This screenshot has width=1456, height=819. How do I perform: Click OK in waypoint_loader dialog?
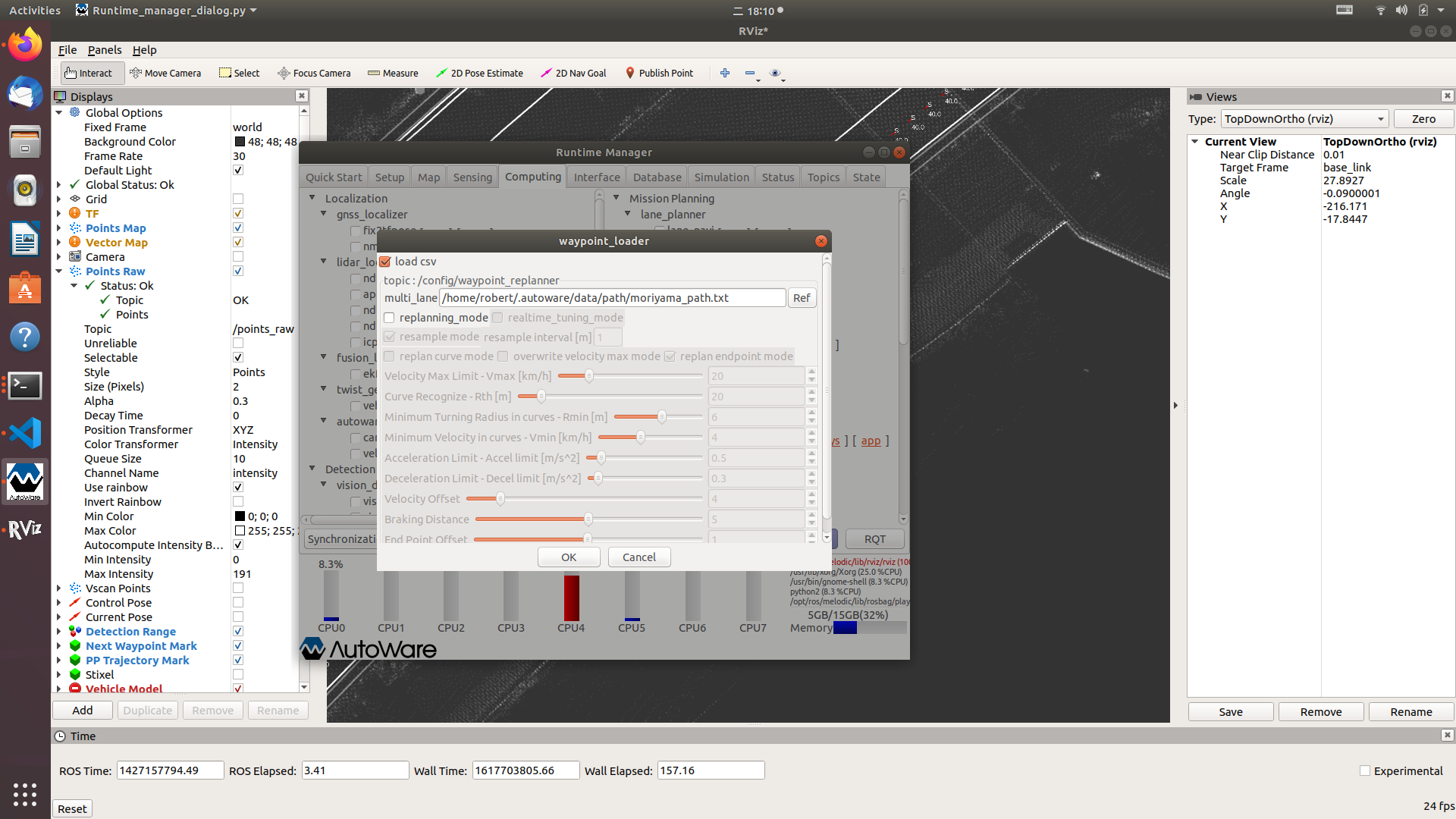(569, 557)
